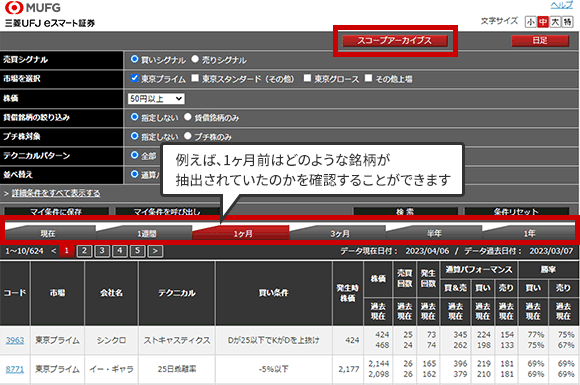Click the red 日足 button
The width and height of the screenshot is (580, 385).
tap(540, 41)
